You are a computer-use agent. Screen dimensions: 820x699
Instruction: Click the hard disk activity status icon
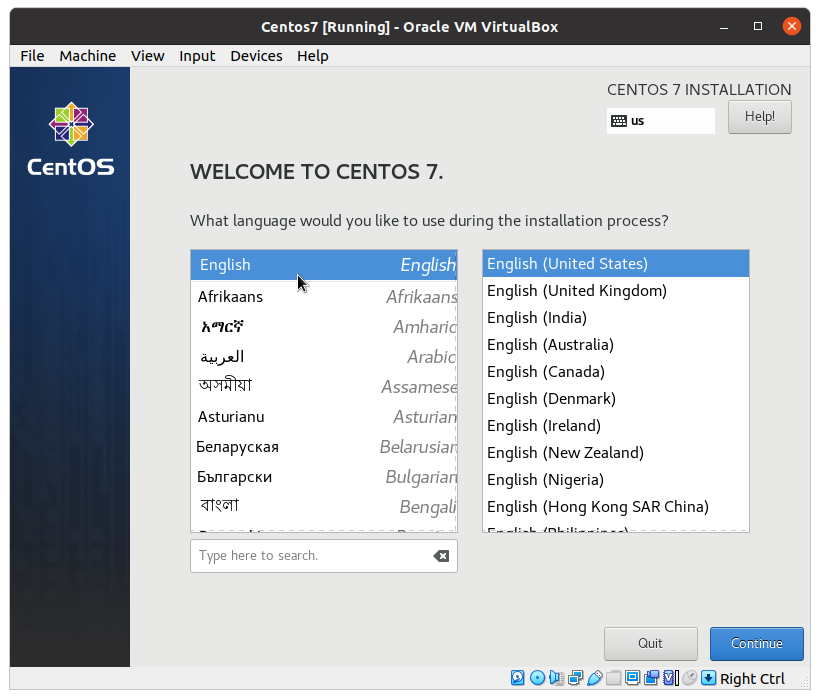pyautogui.click(x=517, y=678)
